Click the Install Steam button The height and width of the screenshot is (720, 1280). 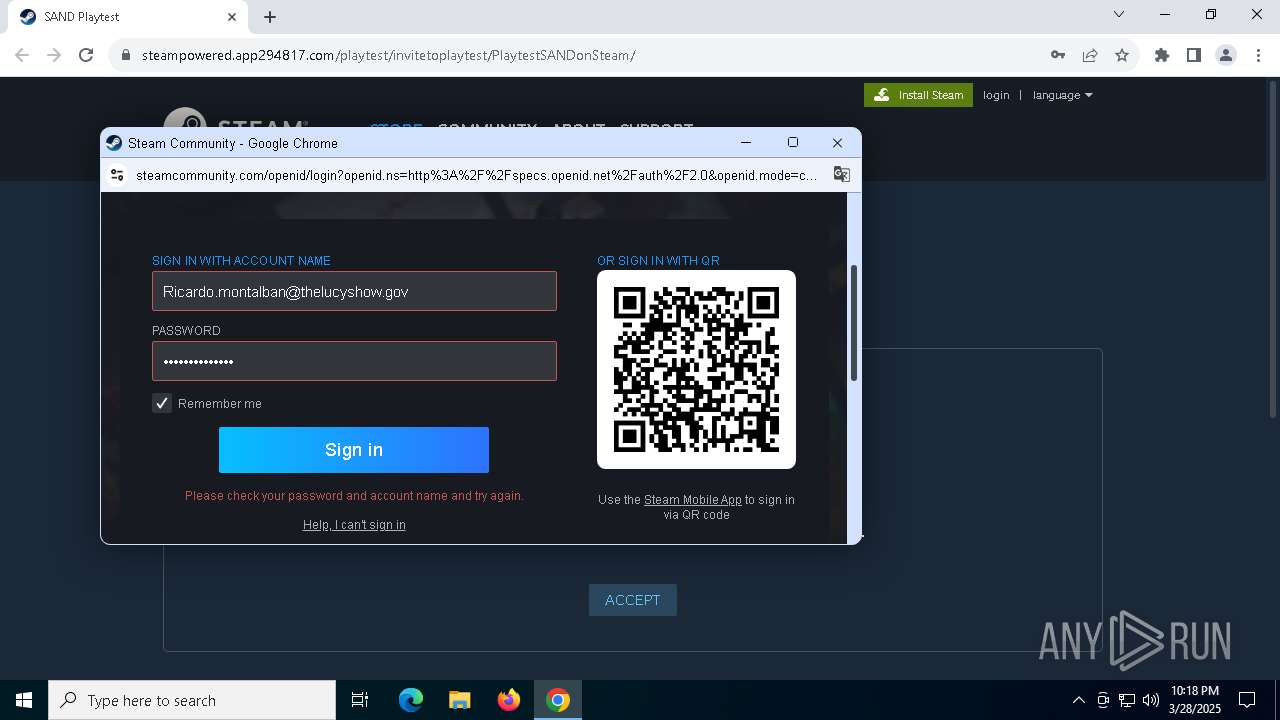tap(918, 95)
